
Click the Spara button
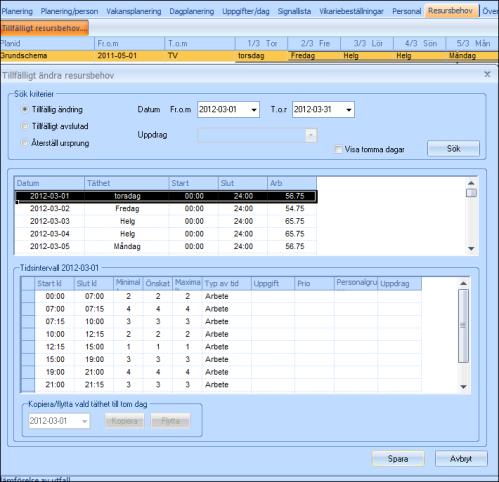point(398,459)
